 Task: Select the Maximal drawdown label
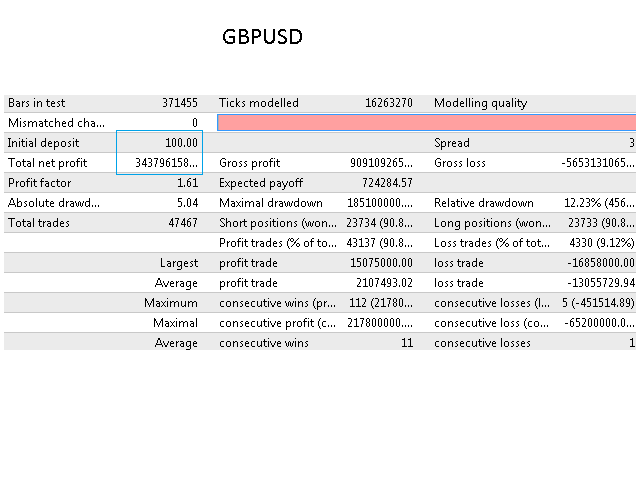point(270,203)
